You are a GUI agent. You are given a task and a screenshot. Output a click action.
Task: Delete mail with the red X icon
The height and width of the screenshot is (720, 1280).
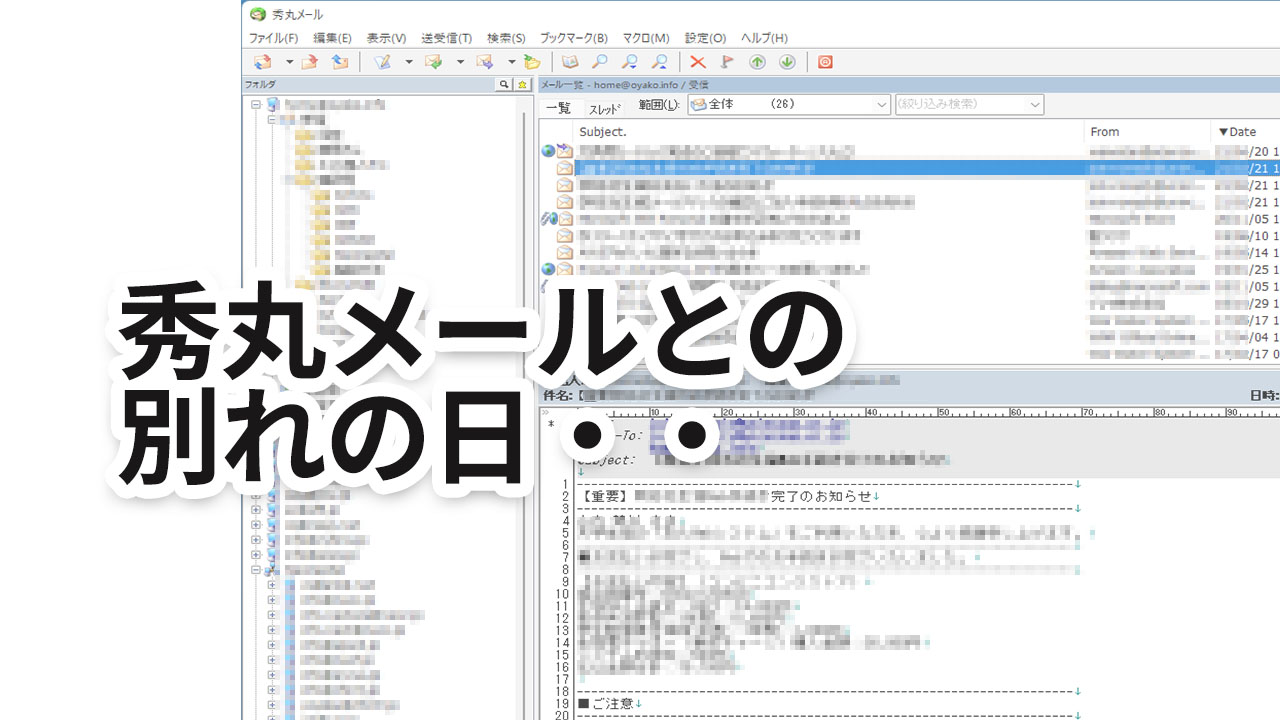tap(698, 62)
